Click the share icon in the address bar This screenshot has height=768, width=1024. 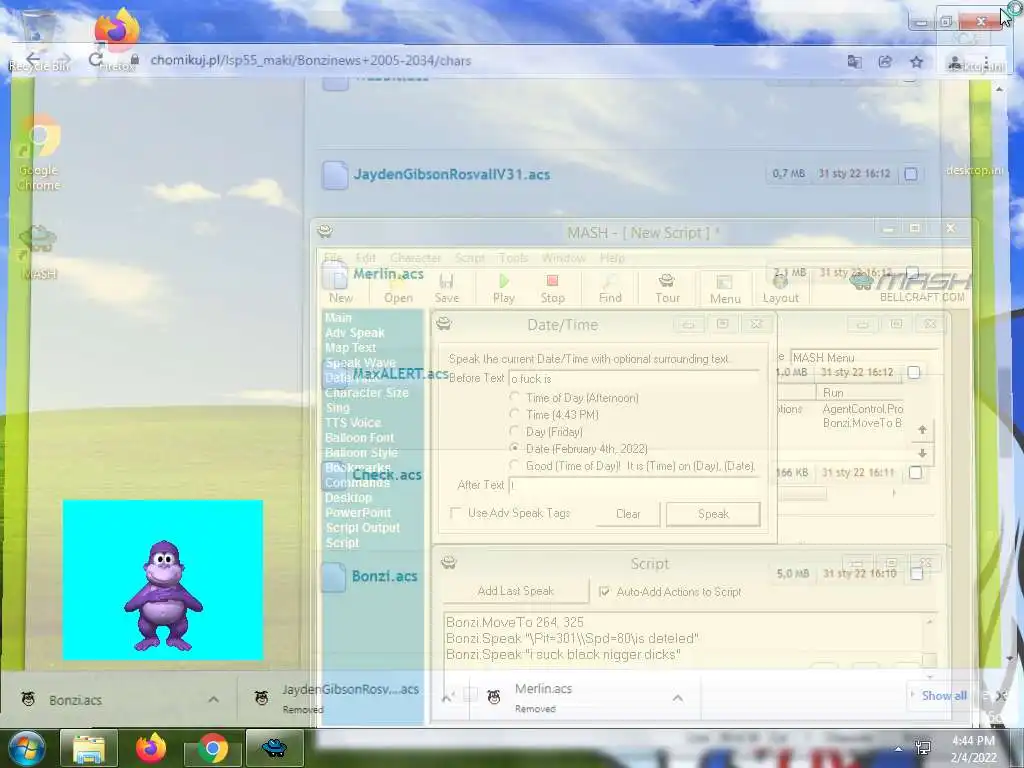click(x=885, y=61)
